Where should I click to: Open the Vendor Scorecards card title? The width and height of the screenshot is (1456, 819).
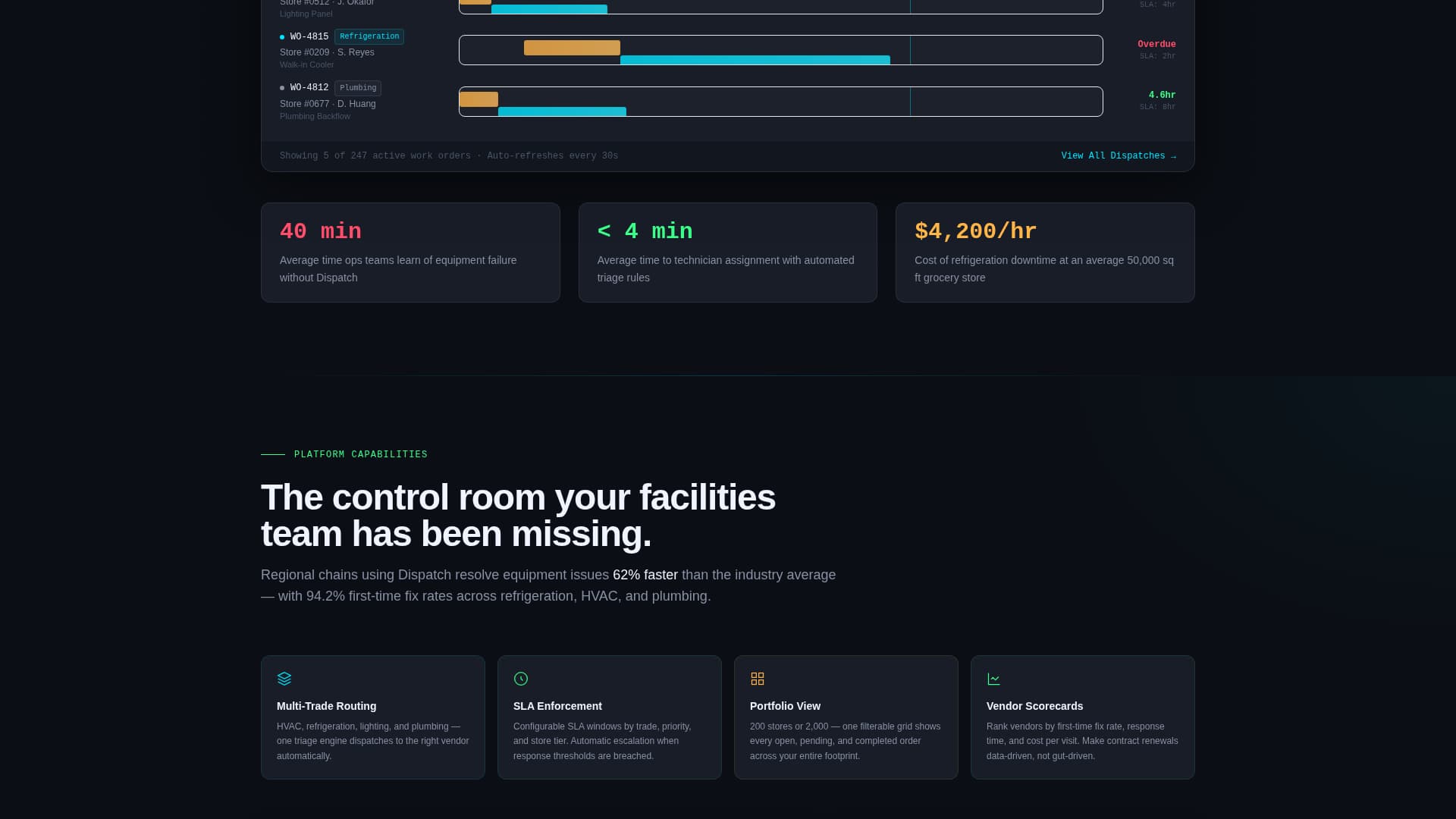pyautogui.click(x=1034, y=706)
